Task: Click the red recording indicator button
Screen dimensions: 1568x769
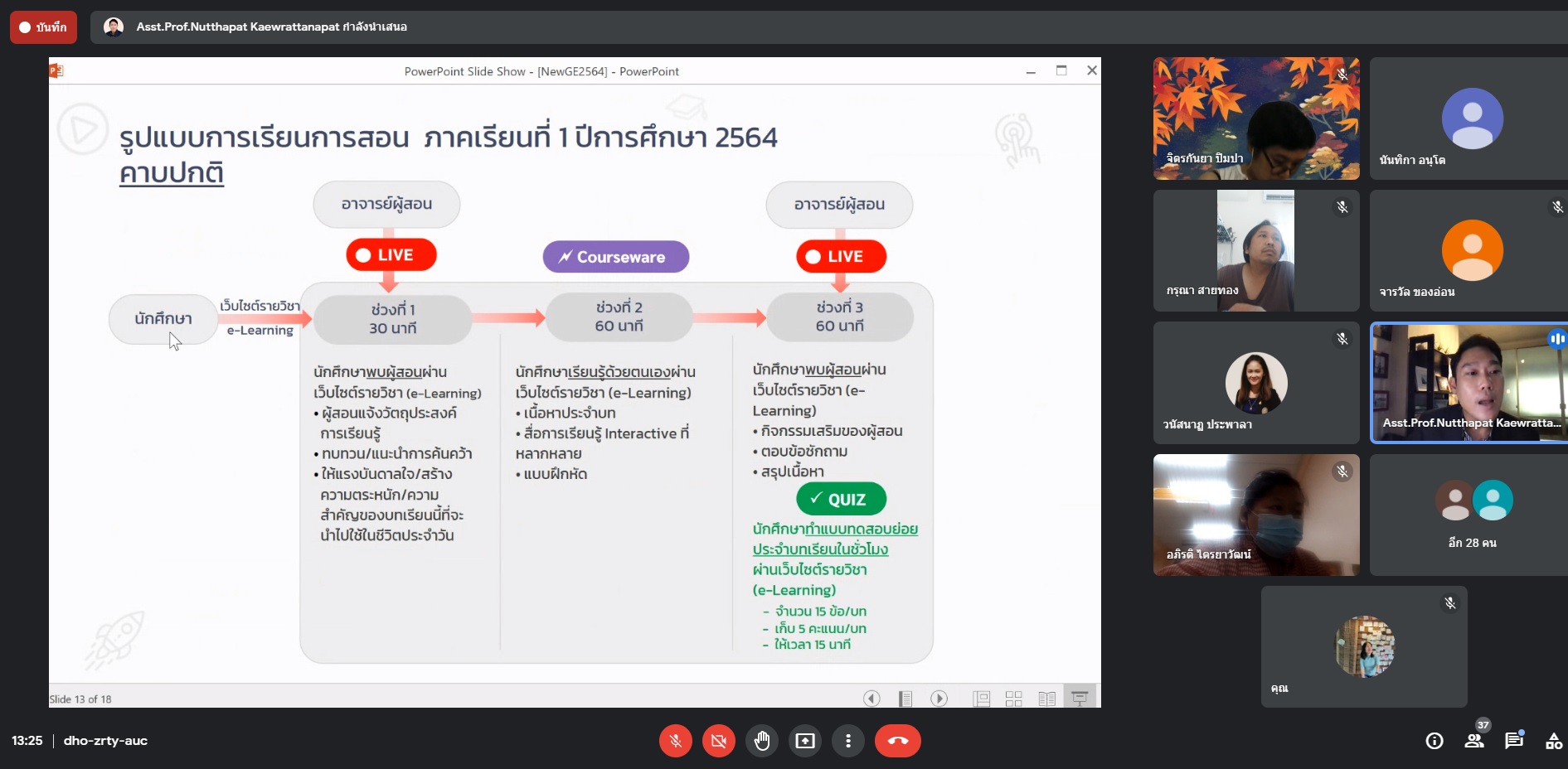Action: [x=43, y=27]
